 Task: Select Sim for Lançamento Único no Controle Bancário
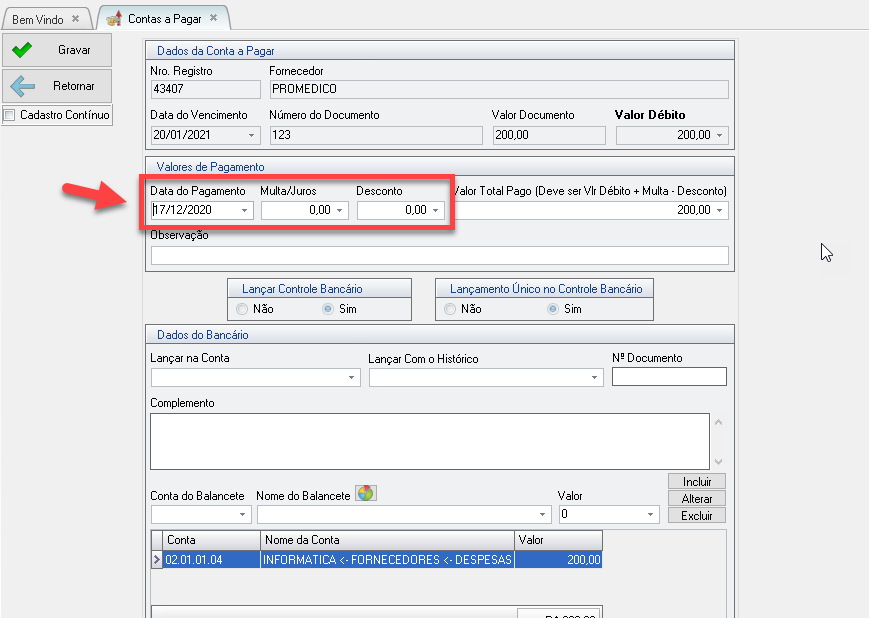pyautogui.click(x=552, y=309)
